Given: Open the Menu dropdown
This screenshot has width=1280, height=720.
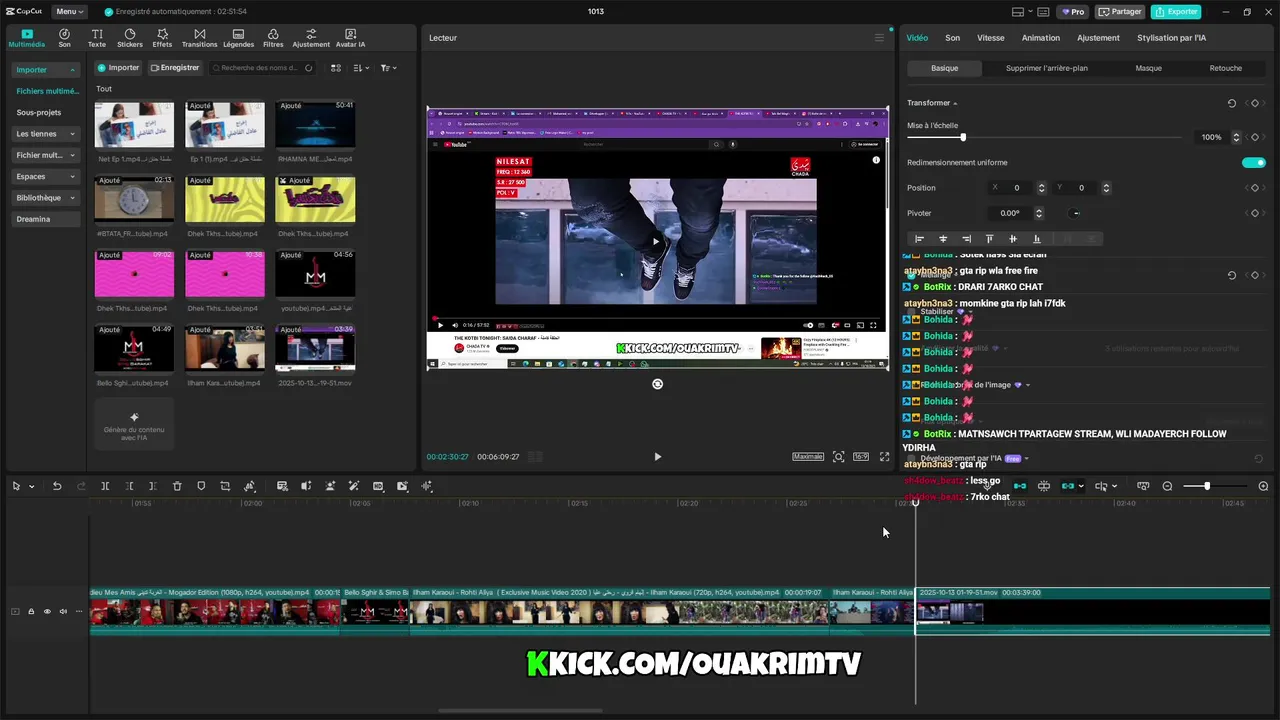Looking at the screenshot, I should tap(69, 12).
